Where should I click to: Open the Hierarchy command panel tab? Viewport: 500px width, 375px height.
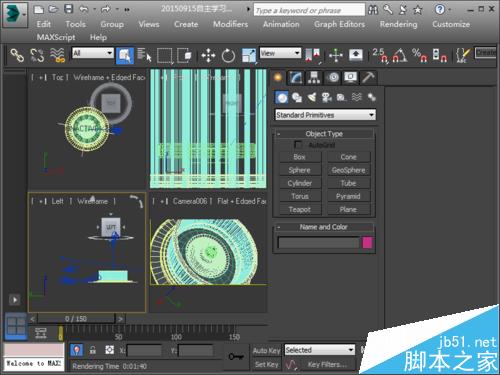[314, 78]
